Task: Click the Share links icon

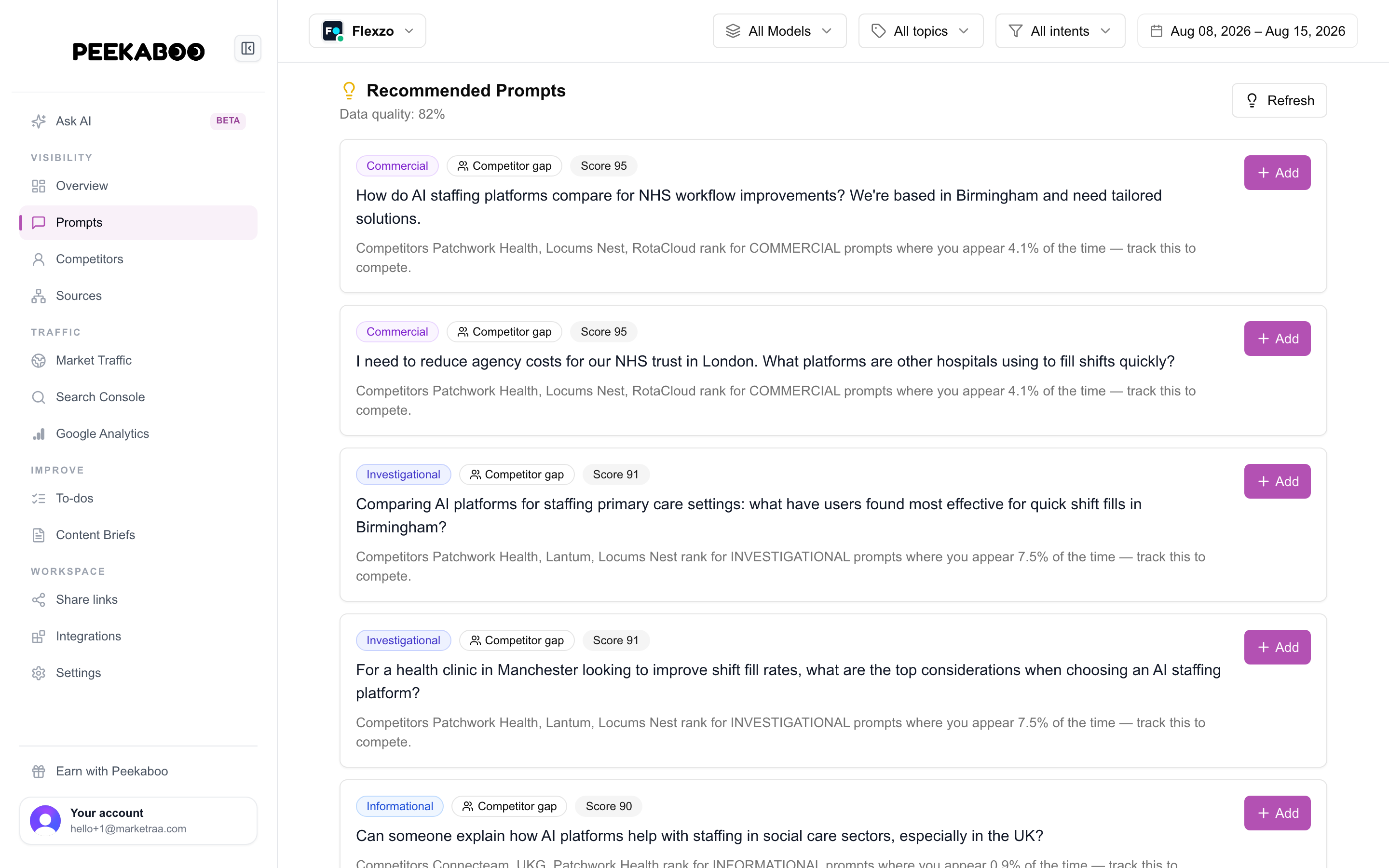Action: pos(39,600)
